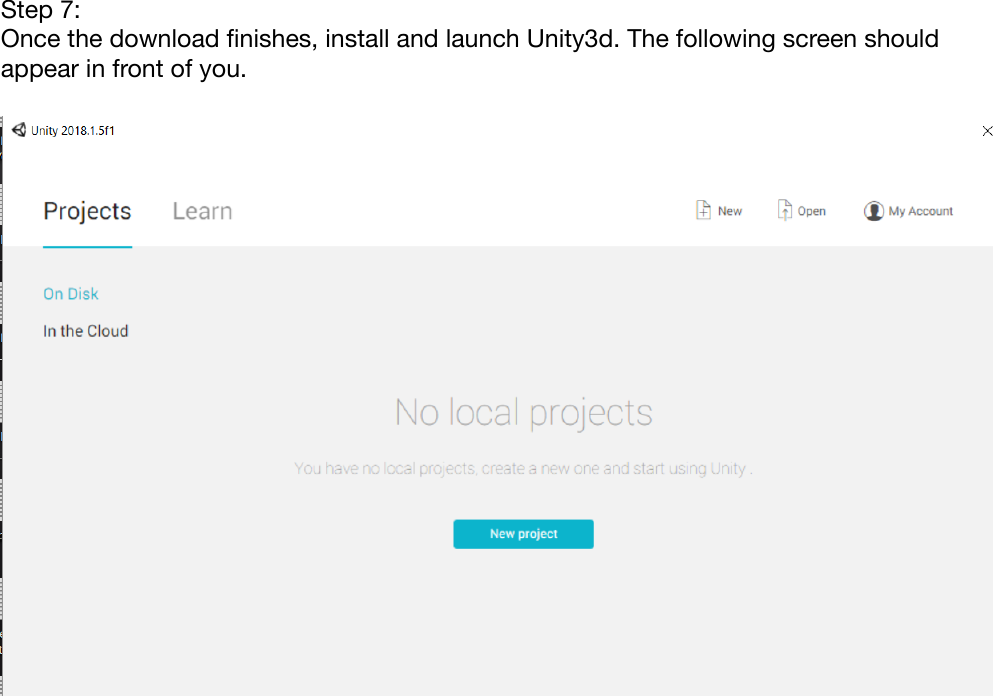Click the My Account avatar icon

point(873,211)
